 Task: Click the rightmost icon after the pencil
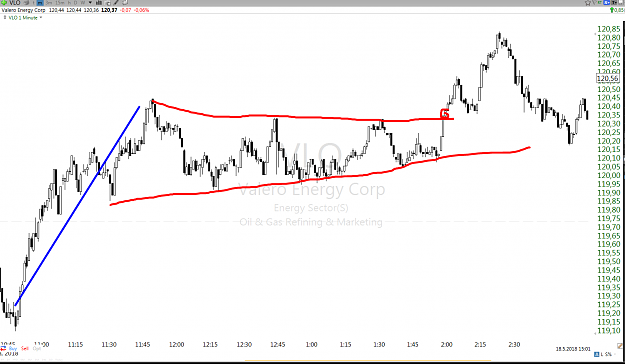pos(125,2)
